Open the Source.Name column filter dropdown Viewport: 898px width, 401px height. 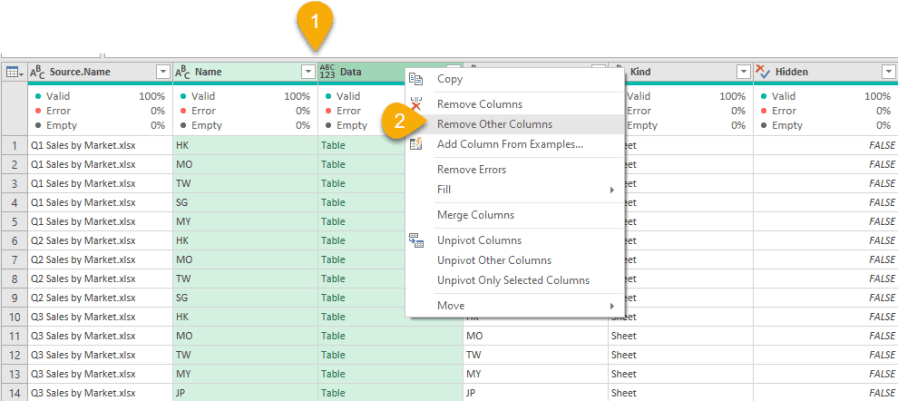click(x=163, y=72)
